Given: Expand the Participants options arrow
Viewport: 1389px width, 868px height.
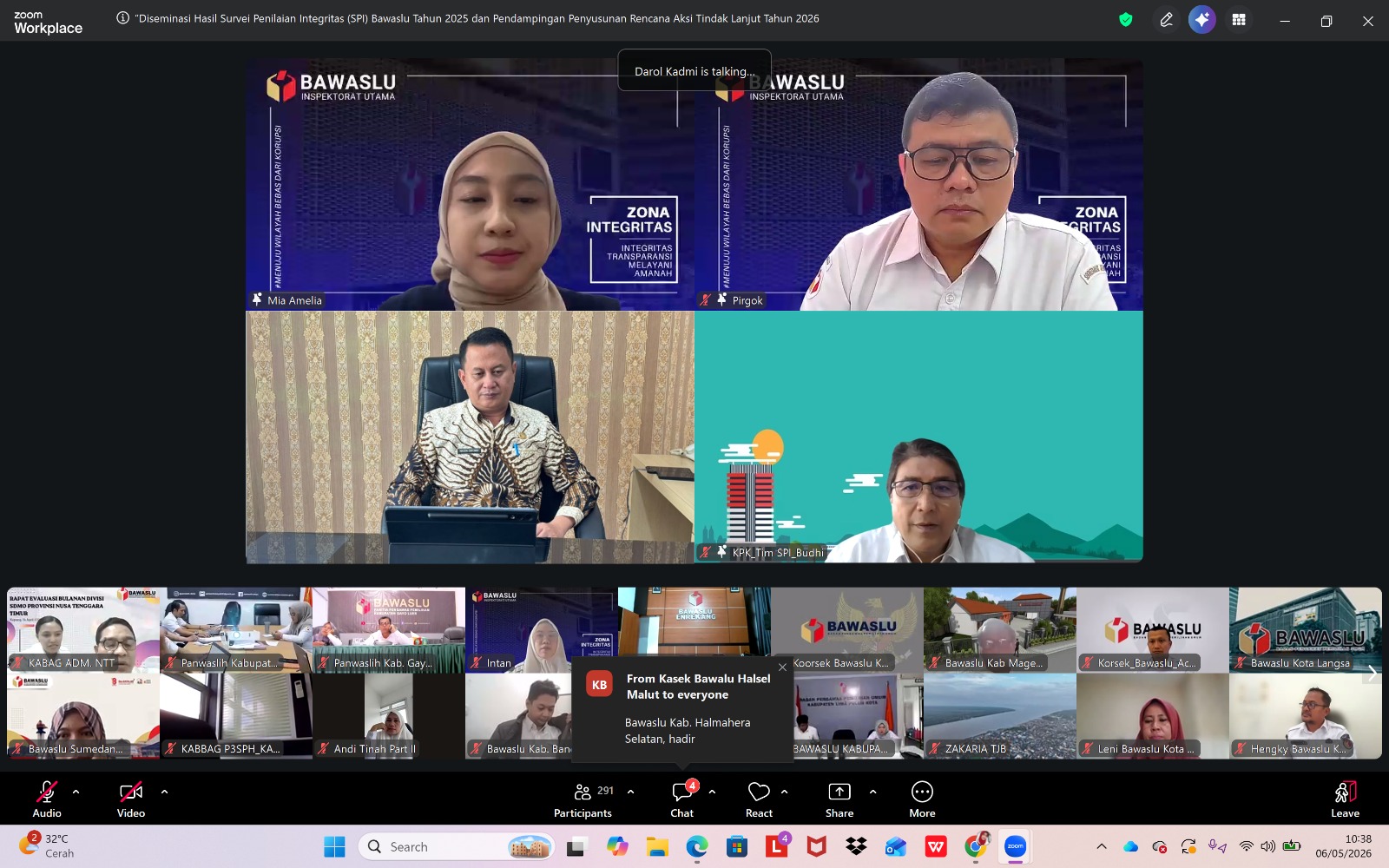Looking at the screenshot, I should tap(630, 792).
